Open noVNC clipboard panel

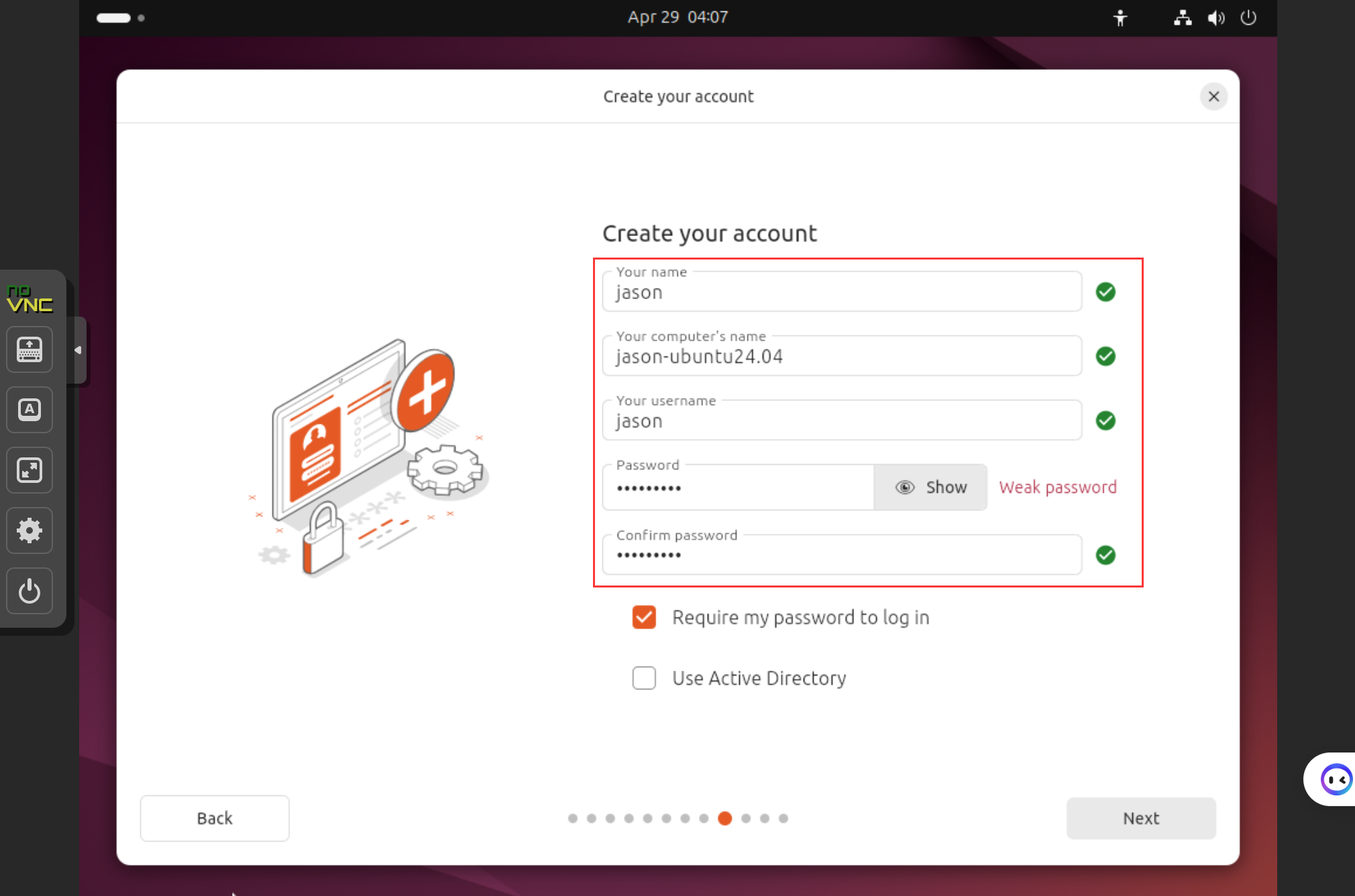[x=30, y=410]
